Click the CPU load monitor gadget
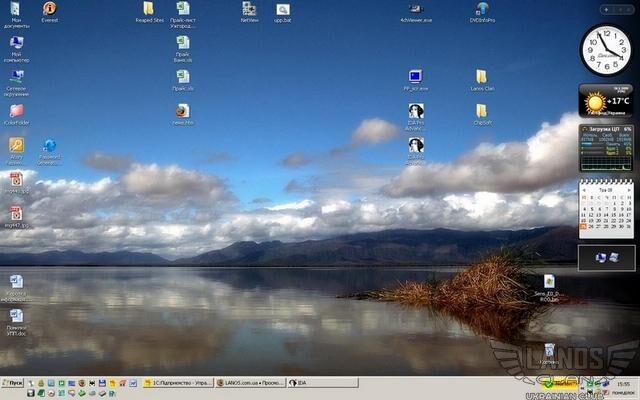 605,142
